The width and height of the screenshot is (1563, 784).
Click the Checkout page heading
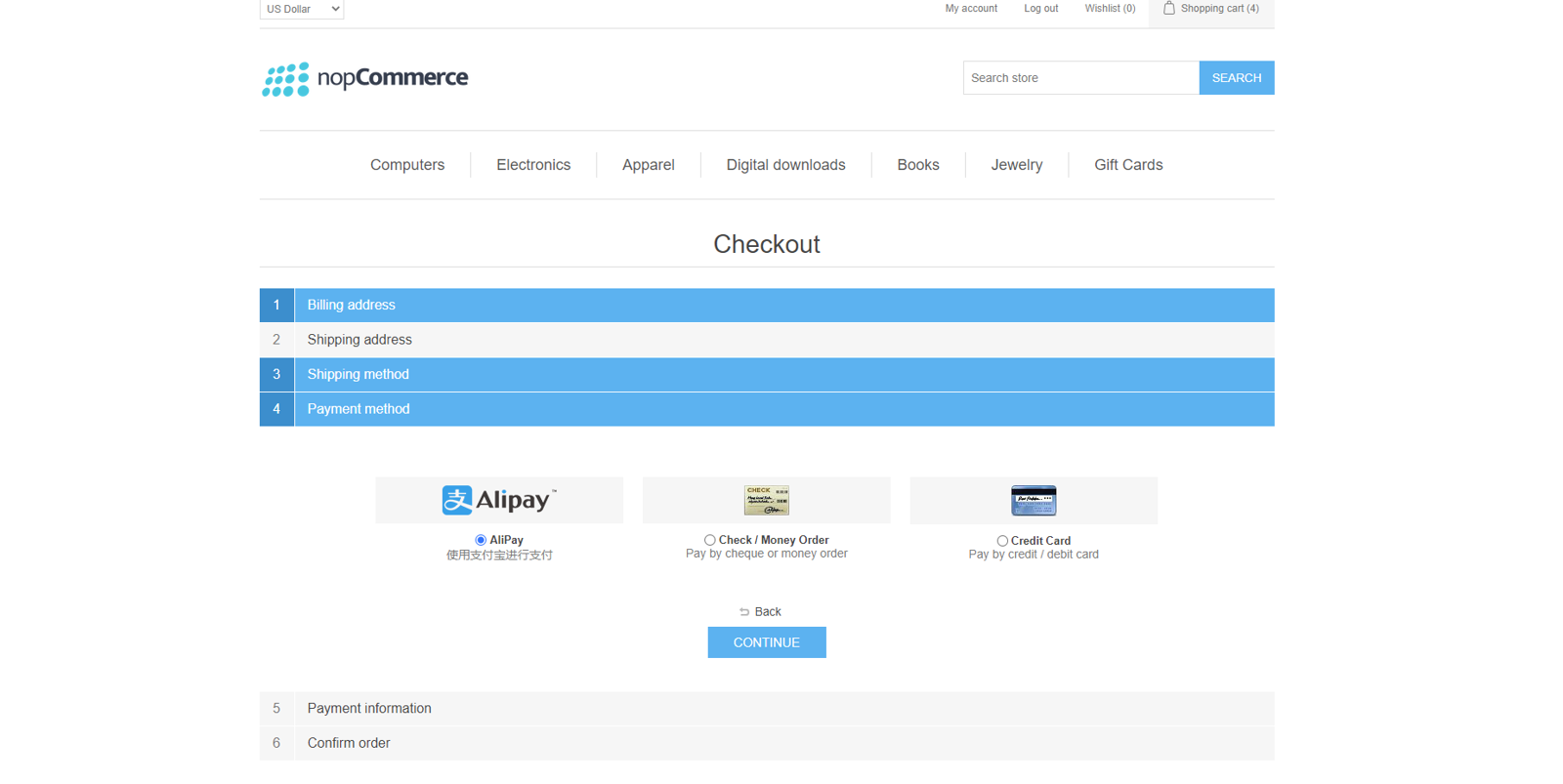click(x=767, y=244)
